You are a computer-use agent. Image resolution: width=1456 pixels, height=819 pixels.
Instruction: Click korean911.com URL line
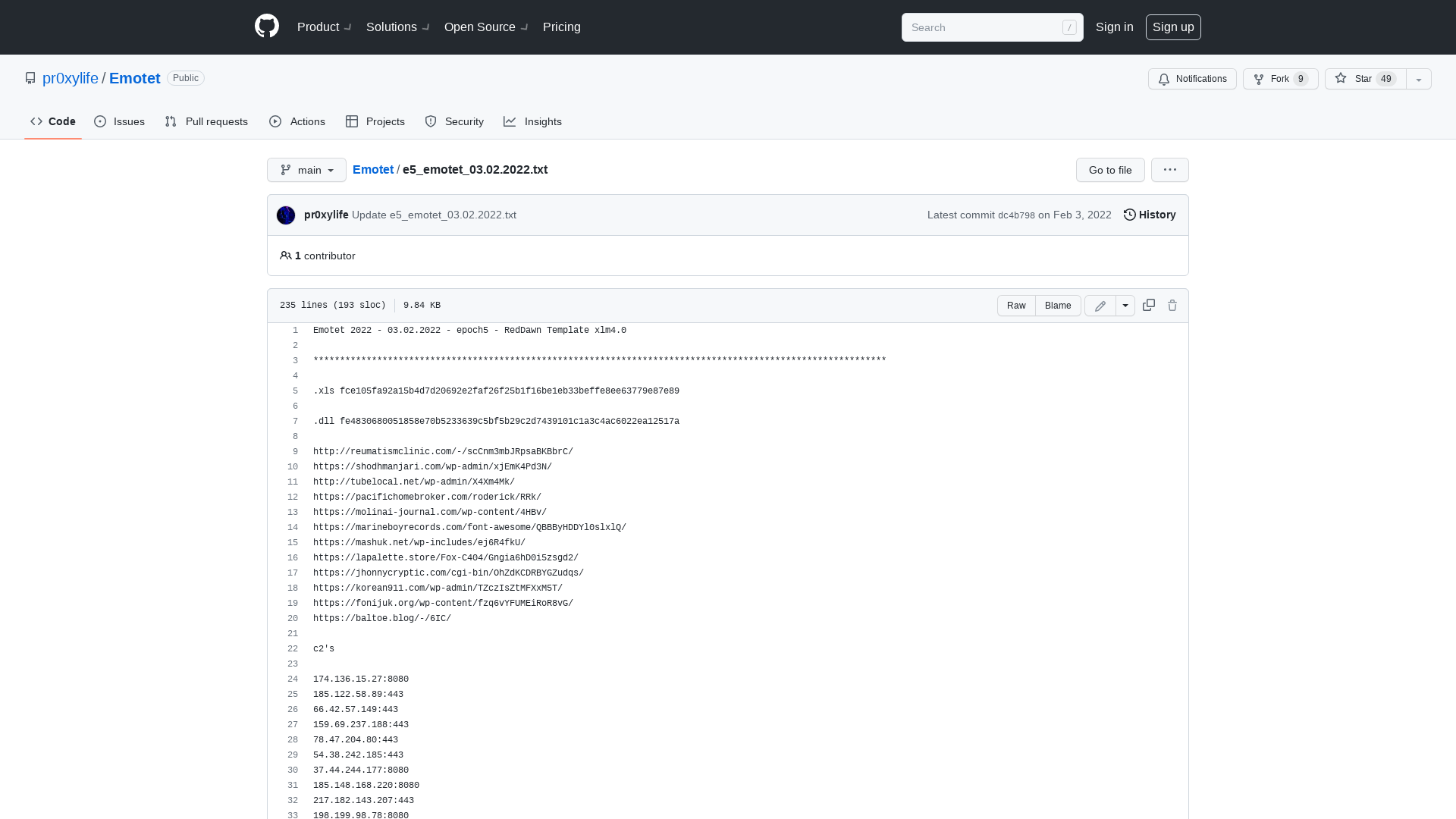click(x=438, y=588)
